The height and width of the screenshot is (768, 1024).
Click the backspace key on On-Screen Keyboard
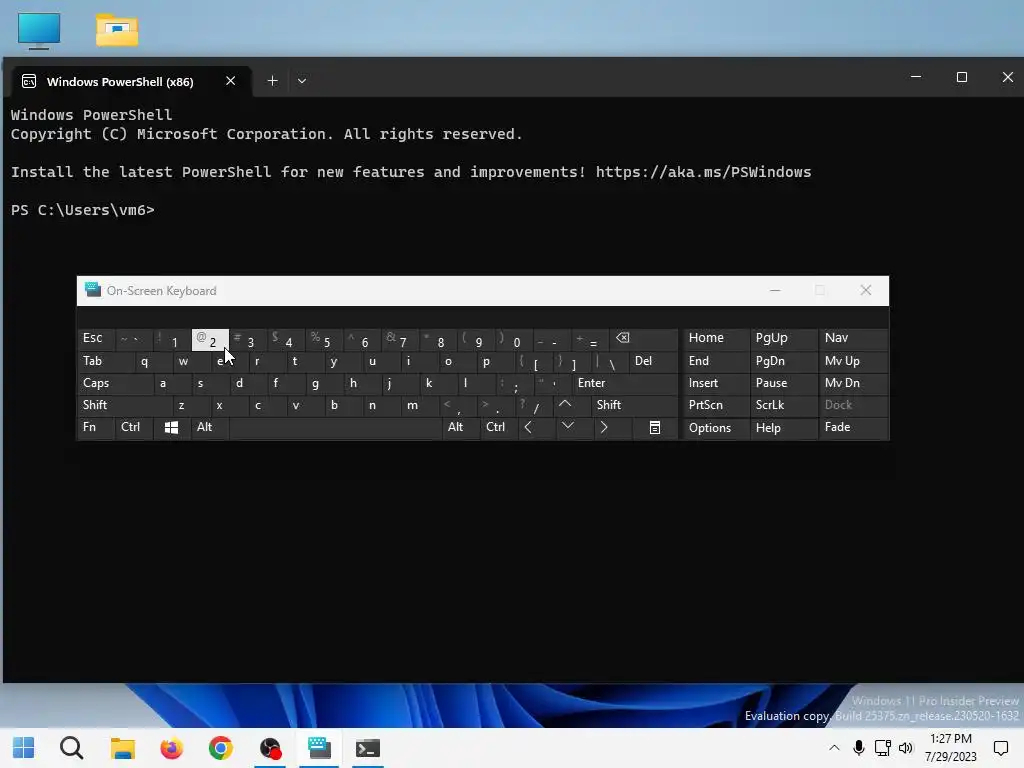[x=623, y=339]
